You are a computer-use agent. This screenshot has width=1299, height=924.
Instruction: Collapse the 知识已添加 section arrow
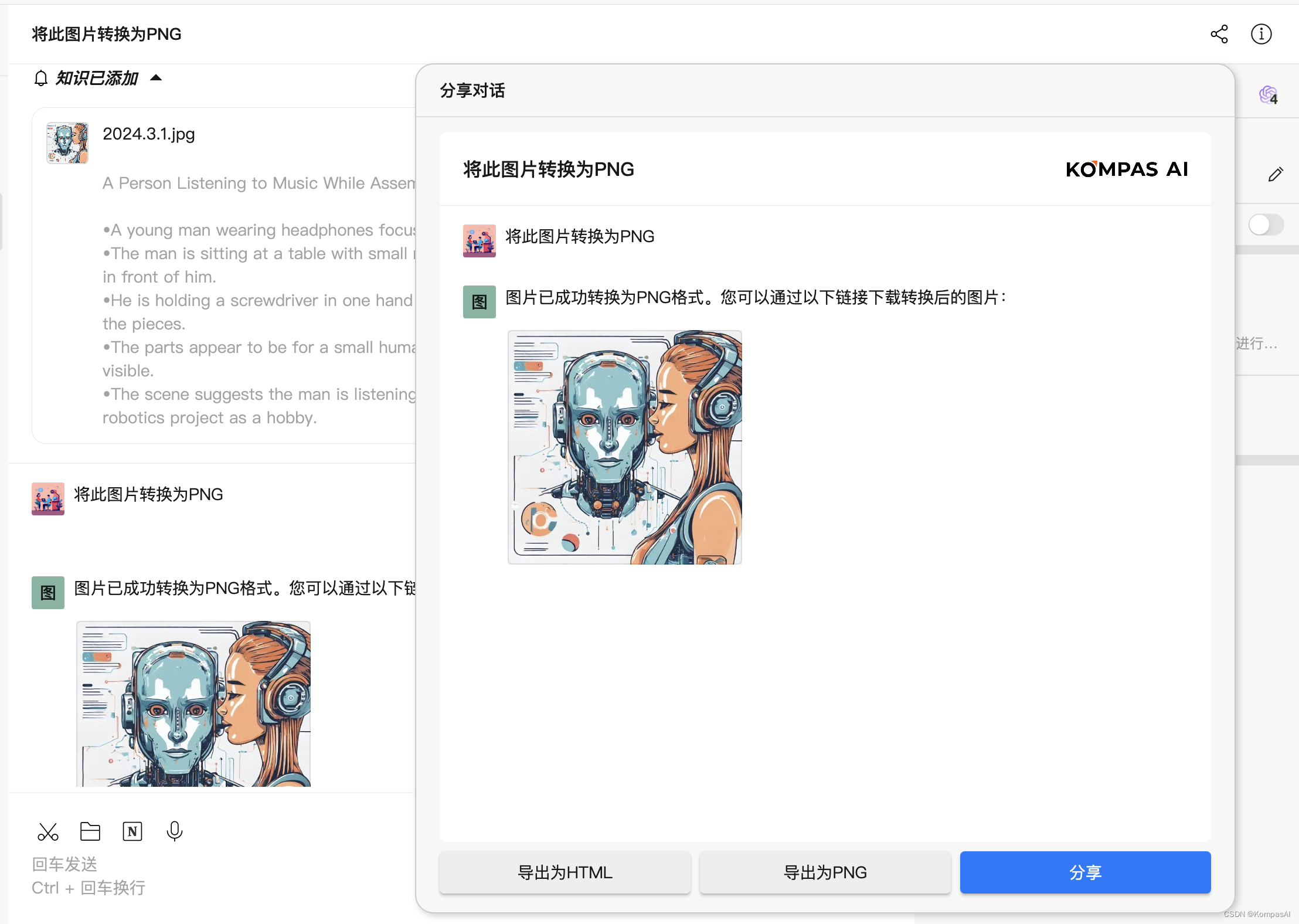click(x=156, y=78)
